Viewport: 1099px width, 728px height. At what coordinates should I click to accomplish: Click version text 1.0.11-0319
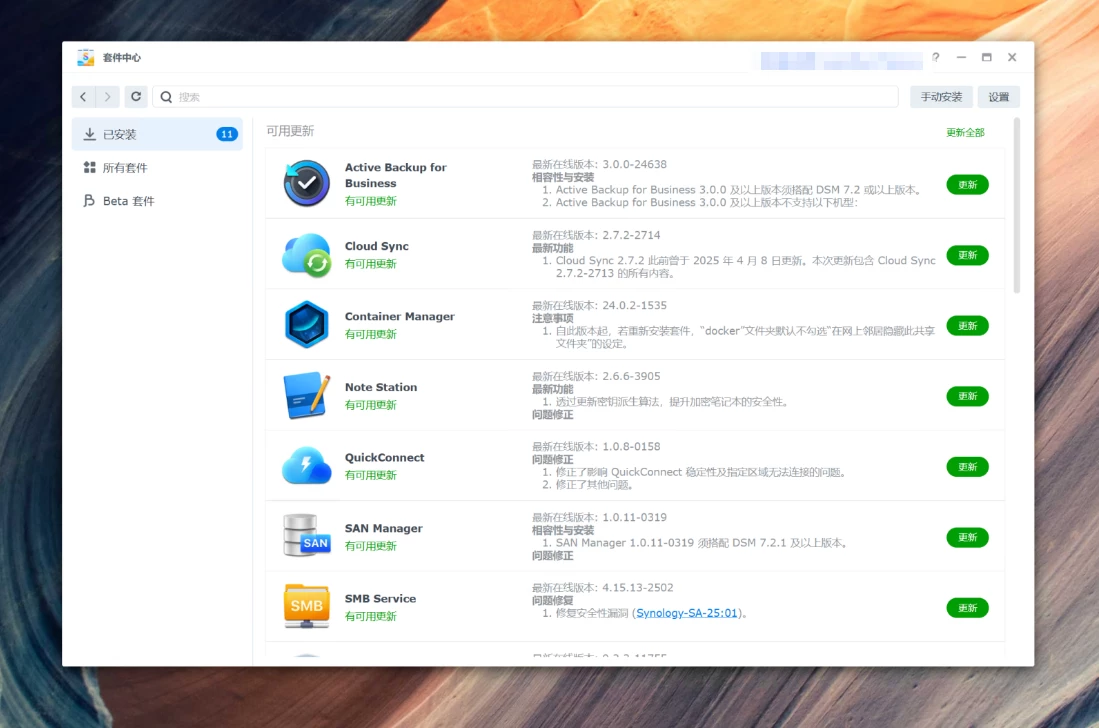tap(634, 517)
